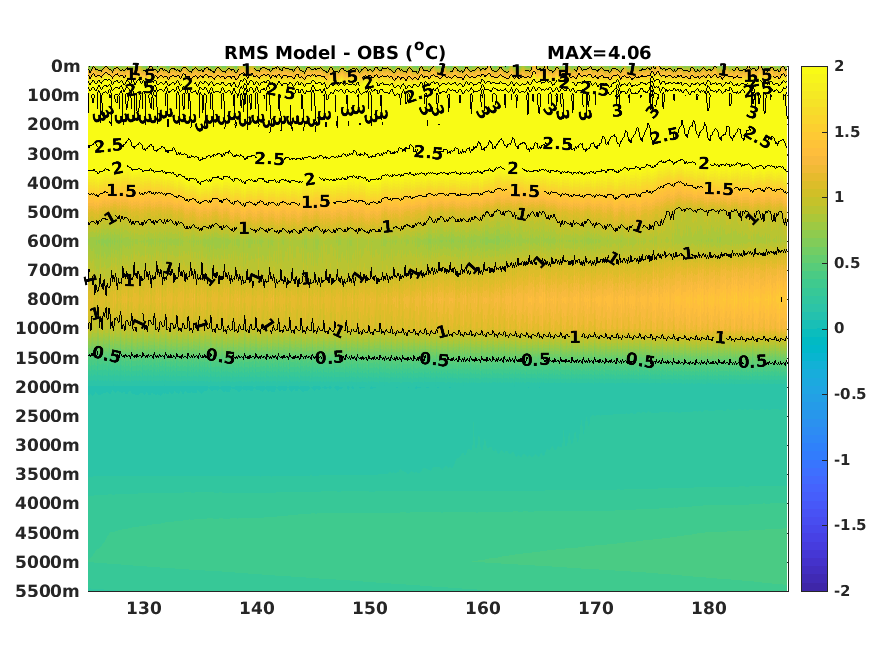Click the 160 longitude axis label
This screenshot has width=875, height=656.
pos(483,608)
